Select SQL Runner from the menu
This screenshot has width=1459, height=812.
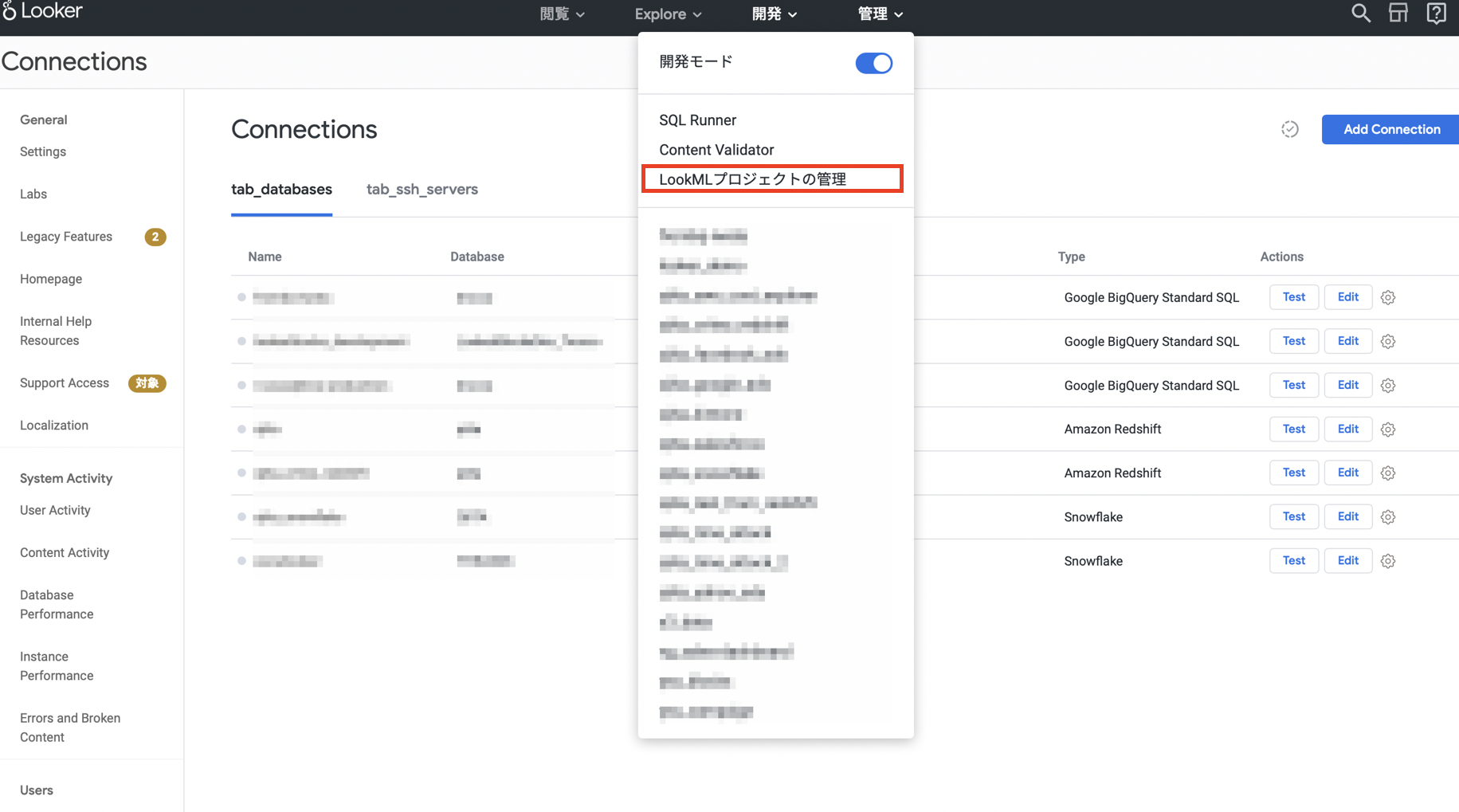[x=697, y=120]
